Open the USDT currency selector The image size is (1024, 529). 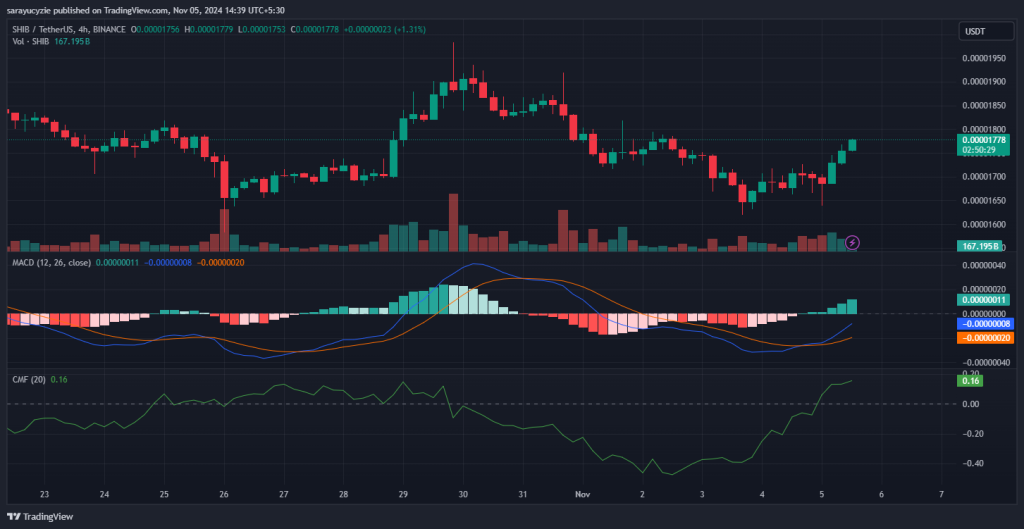coord(974,32)
